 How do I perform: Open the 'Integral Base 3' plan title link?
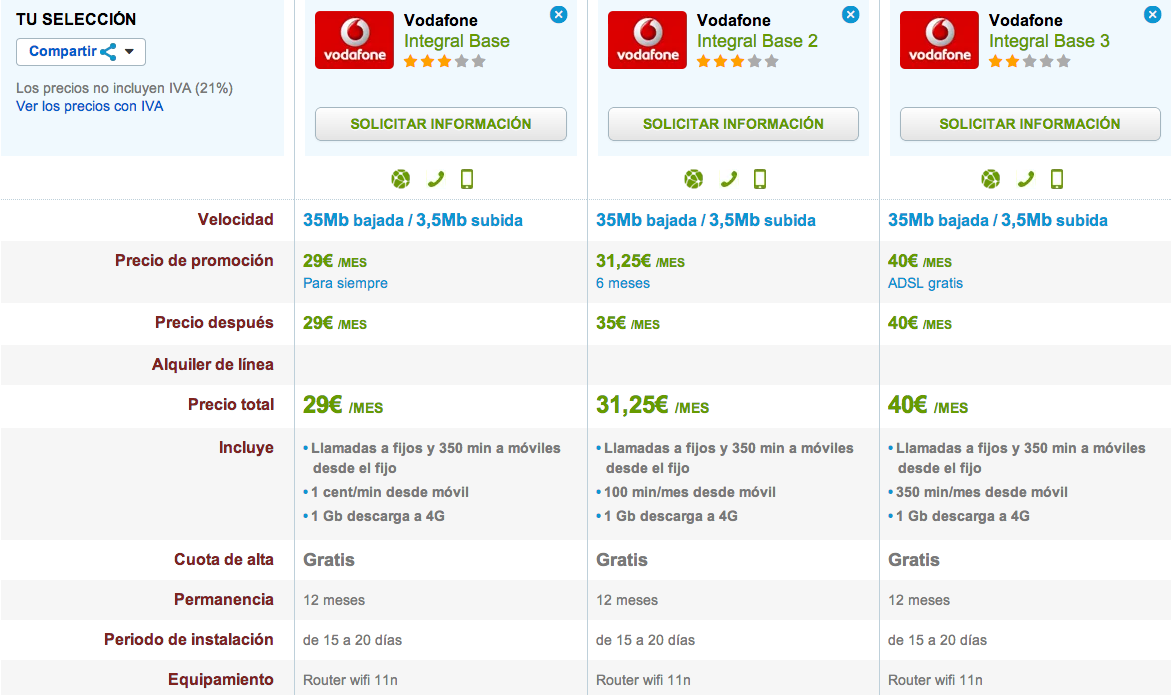[x=1050, y=41]
